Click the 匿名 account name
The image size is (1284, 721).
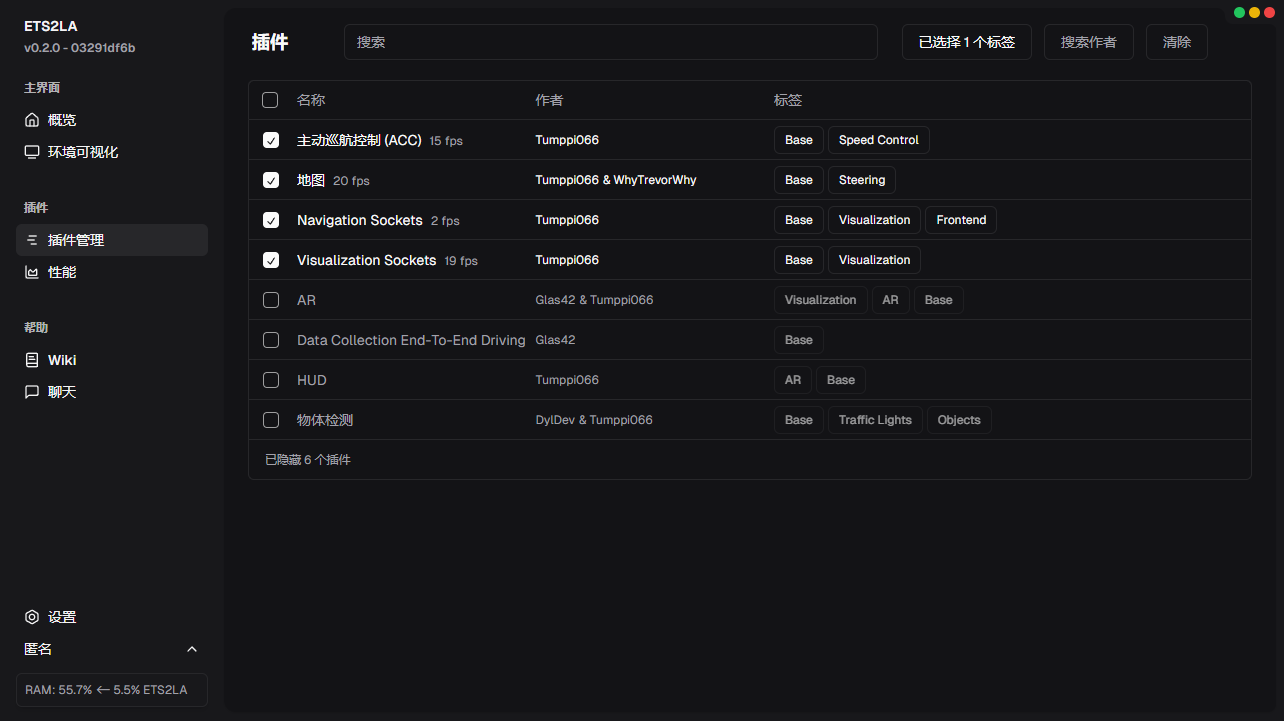point(38,649)
